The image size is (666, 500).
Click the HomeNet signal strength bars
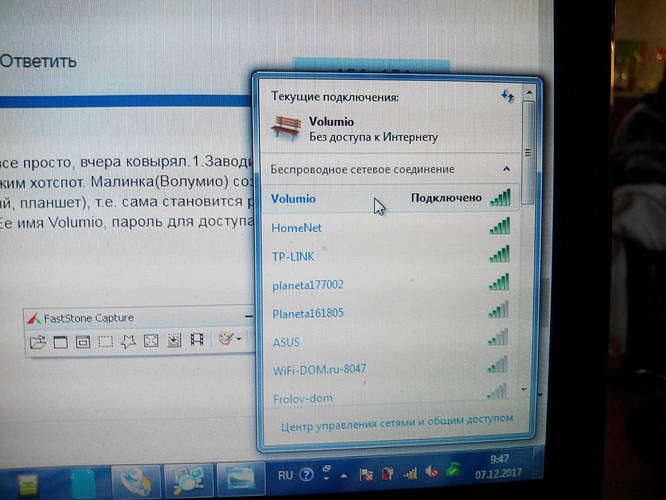pos(500,226)
